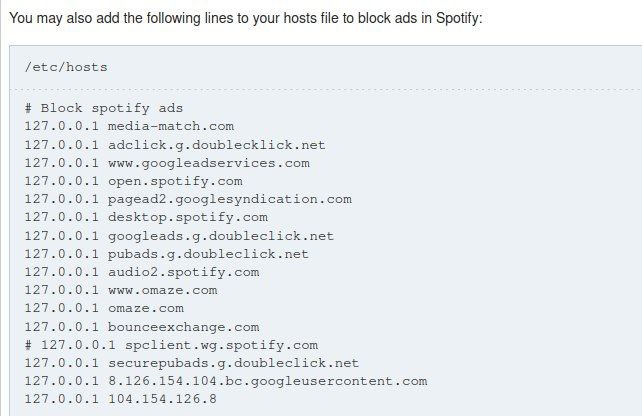Click the word Spotify in intro sentence

459,18
